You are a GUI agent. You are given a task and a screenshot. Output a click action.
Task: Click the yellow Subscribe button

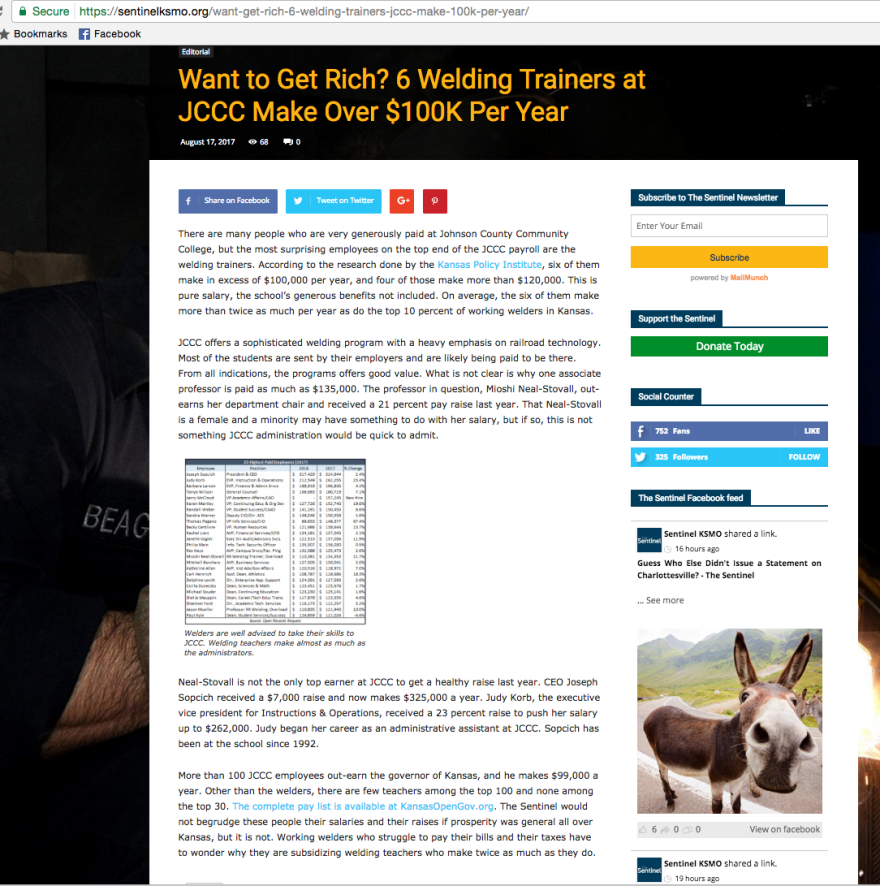(729, 257)
